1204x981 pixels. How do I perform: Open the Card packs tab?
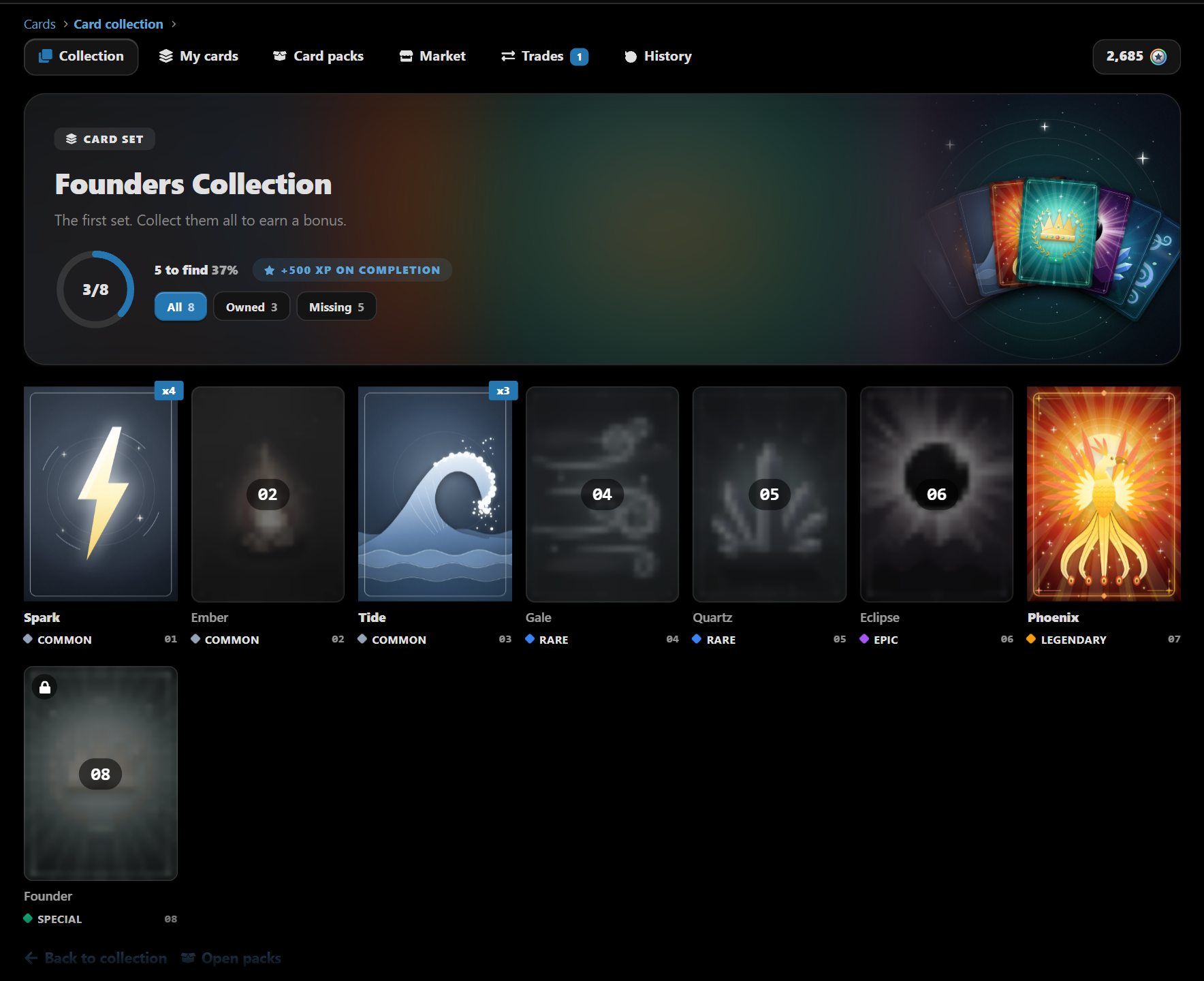click(x=319, y=57)
